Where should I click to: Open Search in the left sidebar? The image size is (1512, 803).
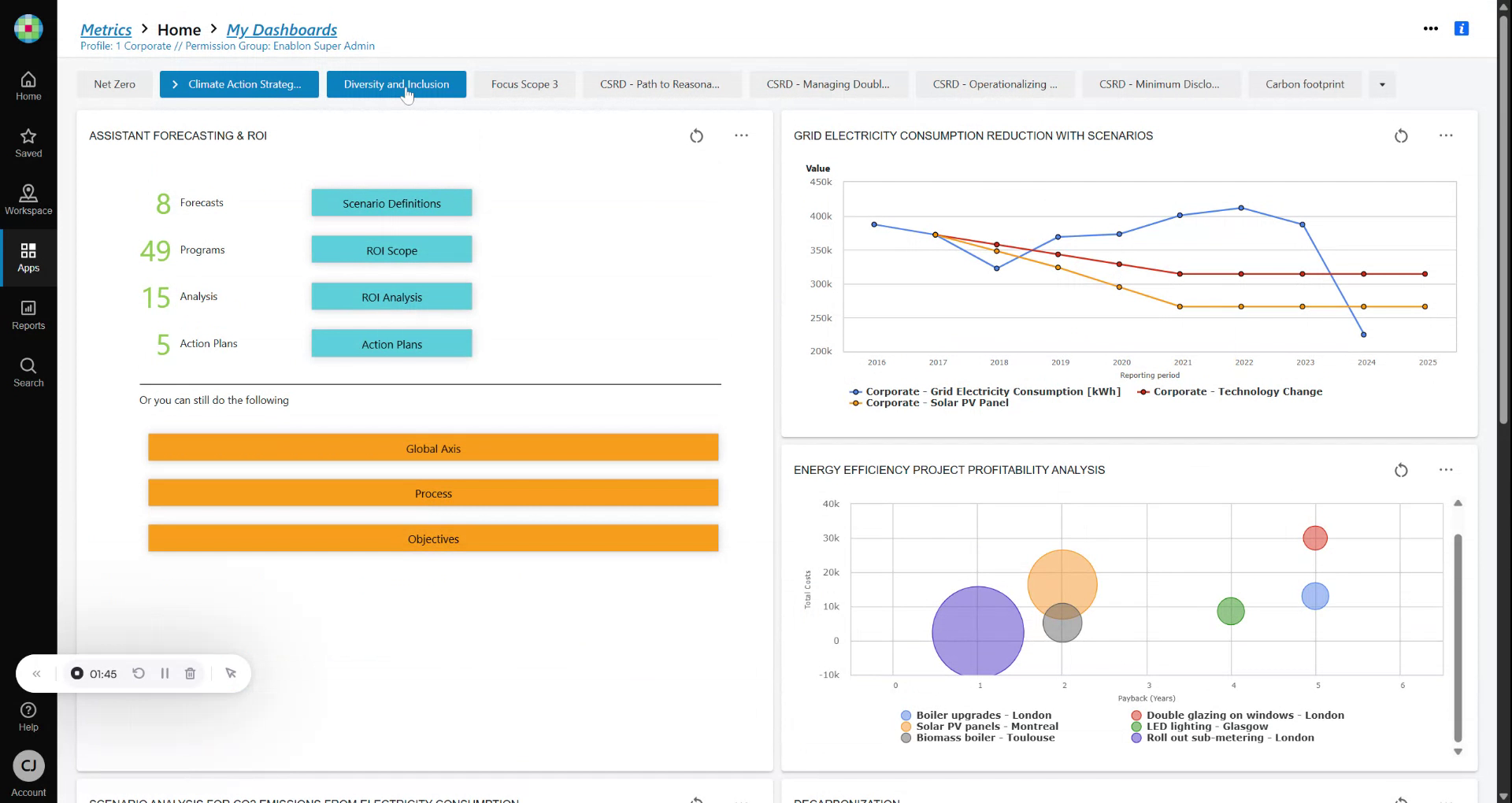tap(28, 372)
